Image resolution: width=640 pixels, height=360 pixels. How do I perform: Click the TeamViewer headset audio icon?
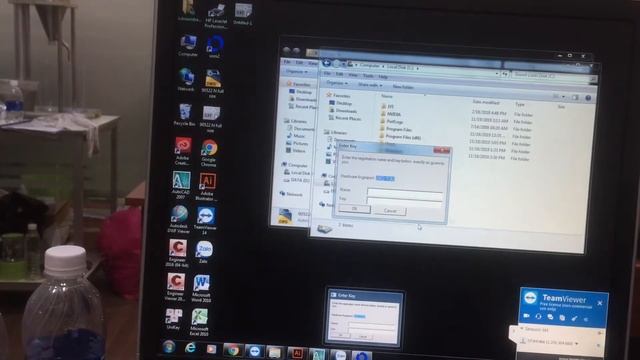click(538, 316)
